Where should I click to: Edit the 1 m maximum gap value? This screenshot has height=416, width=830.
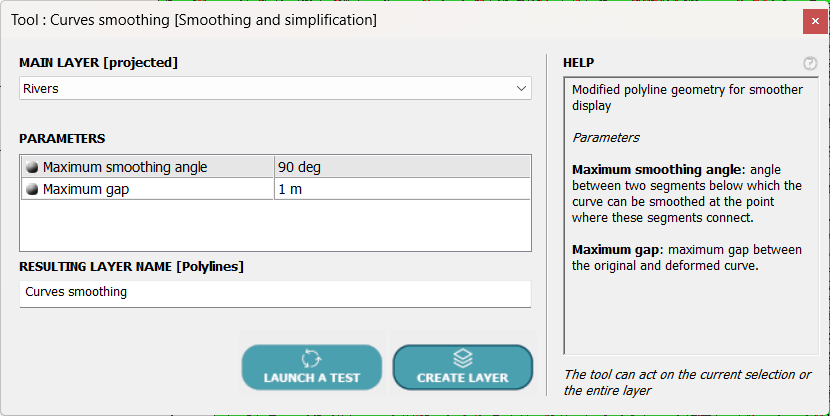tap(402, 189)
